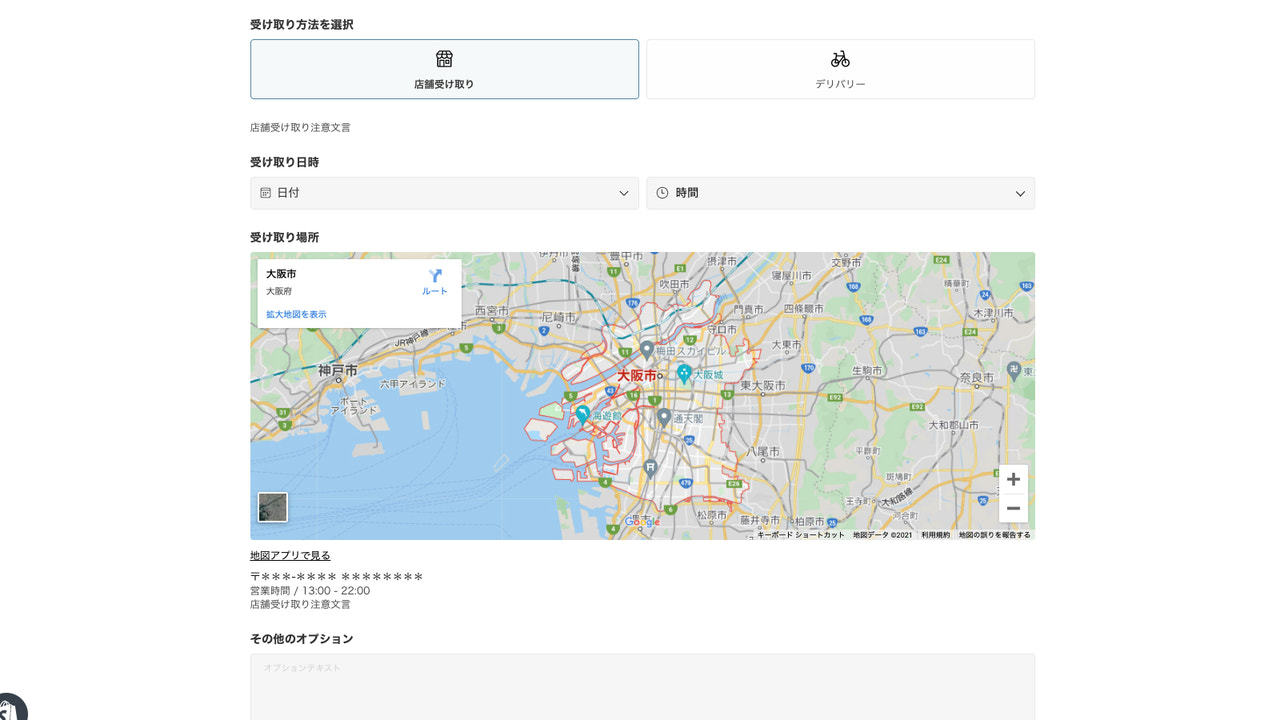Click the calendar icon in the 日付 field
Screen dimensions: 1280x720
266,192
